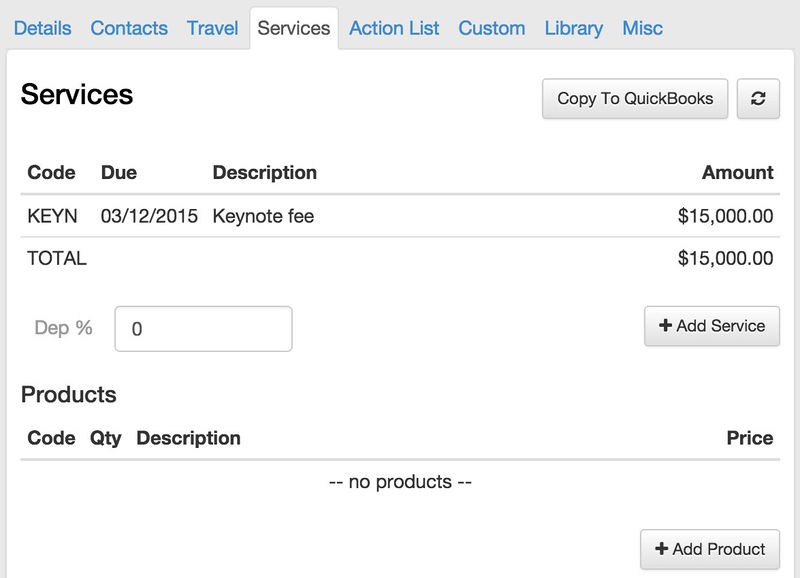Image resolution: width=800 pixels, height=578 pixels.
Task: Click the Products Price column header
Action: click(749, 438)
